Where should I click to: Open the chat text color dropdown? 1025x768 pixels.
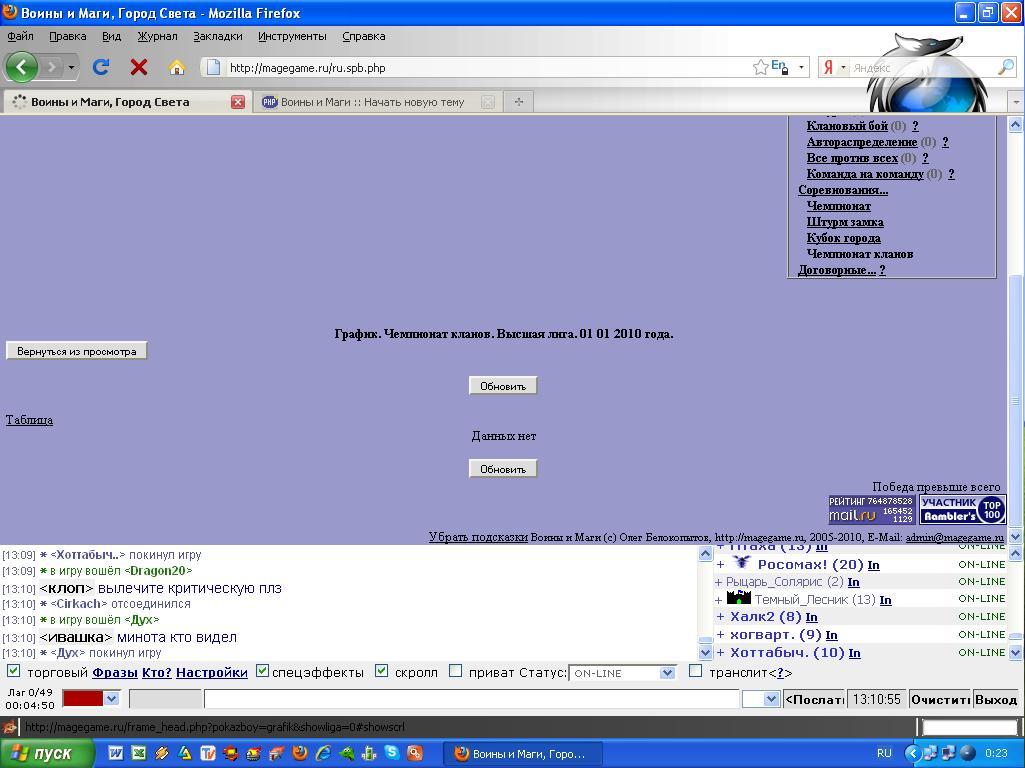point(111,699)
